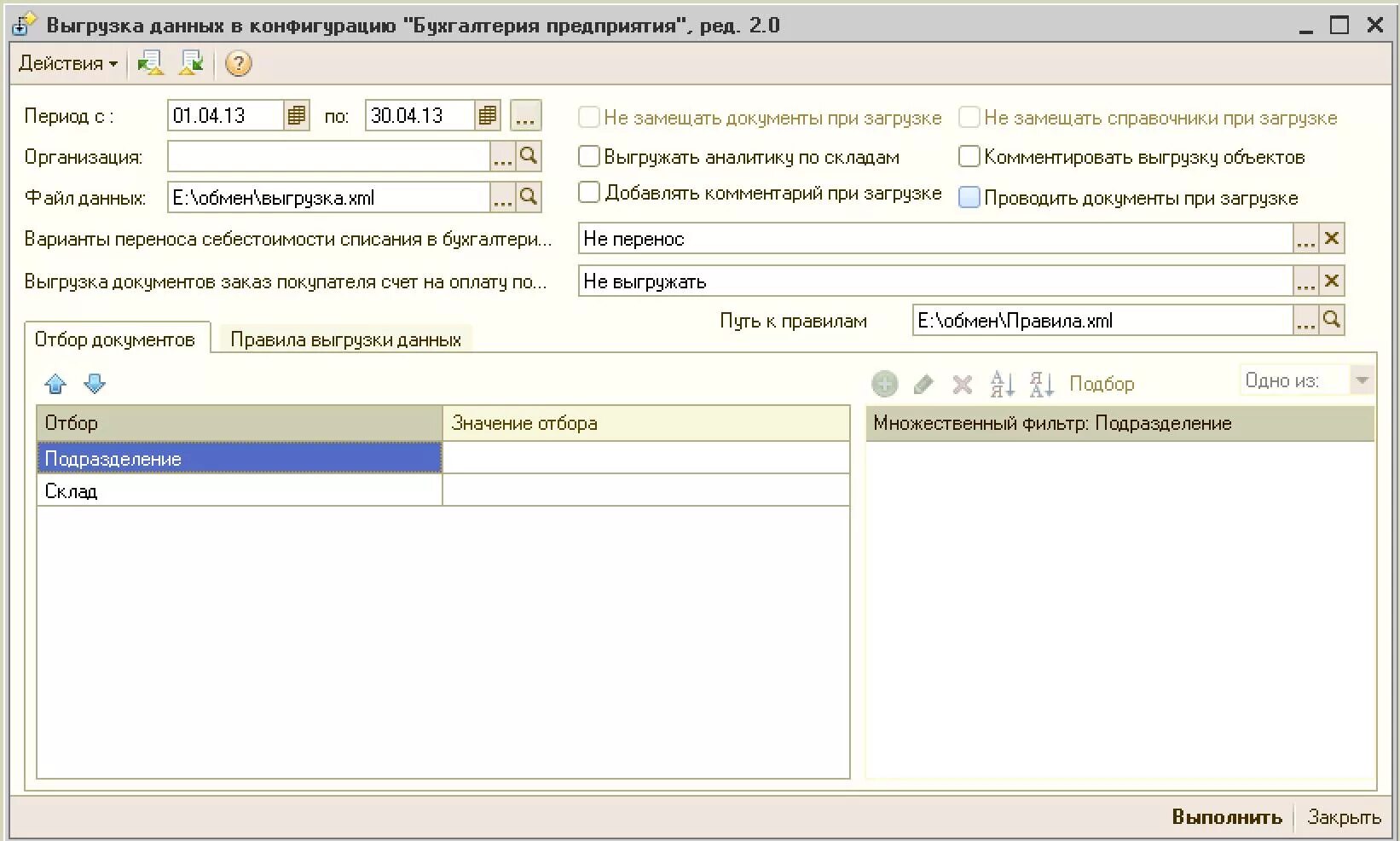Screen dimensions: 1400x841
Task: Minimize the export window
Action: point(1305,26)
